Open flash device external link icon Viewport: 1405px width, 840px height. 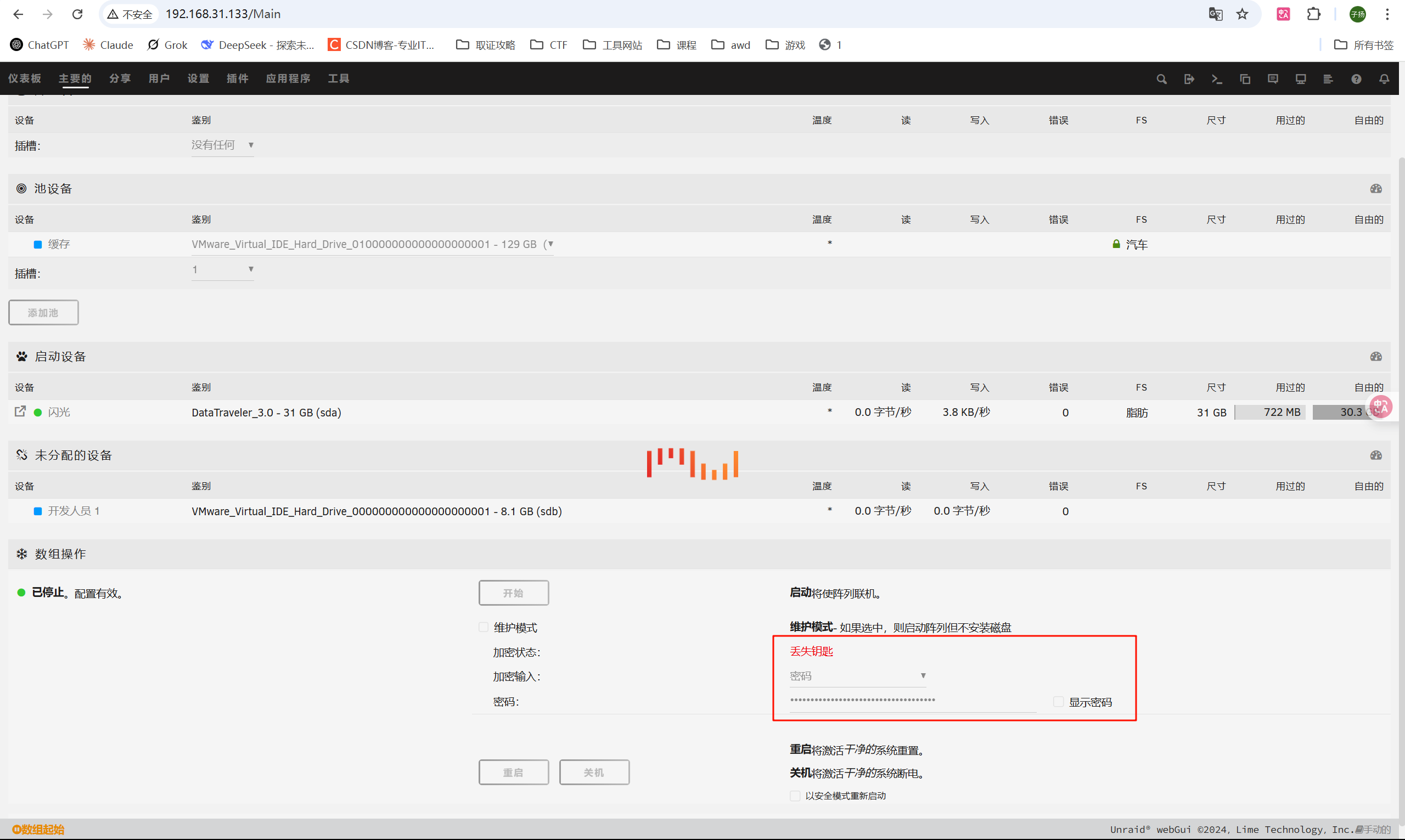20,411
